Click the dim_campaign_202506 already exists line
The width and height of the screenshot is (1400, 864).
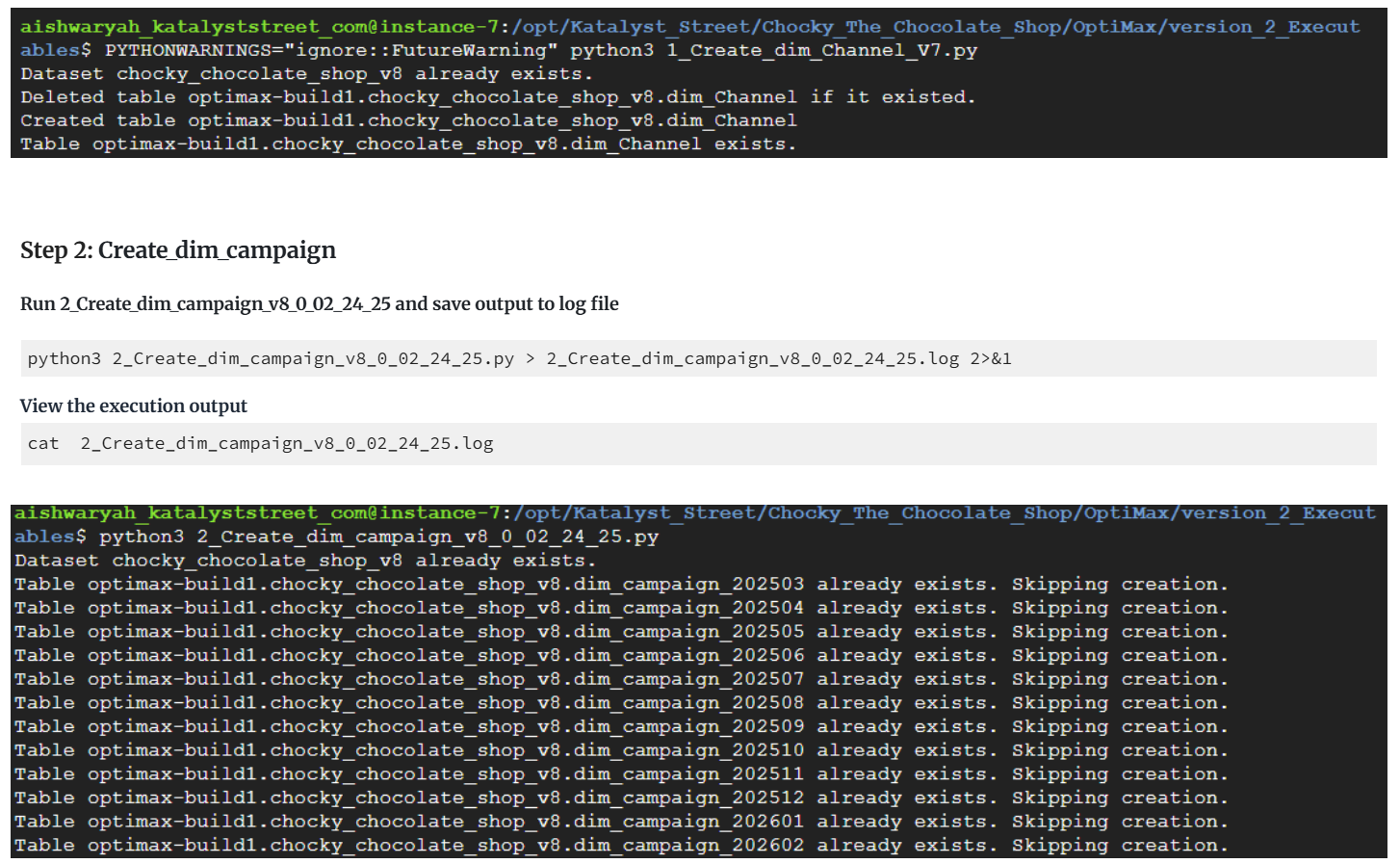pos(621,656)
